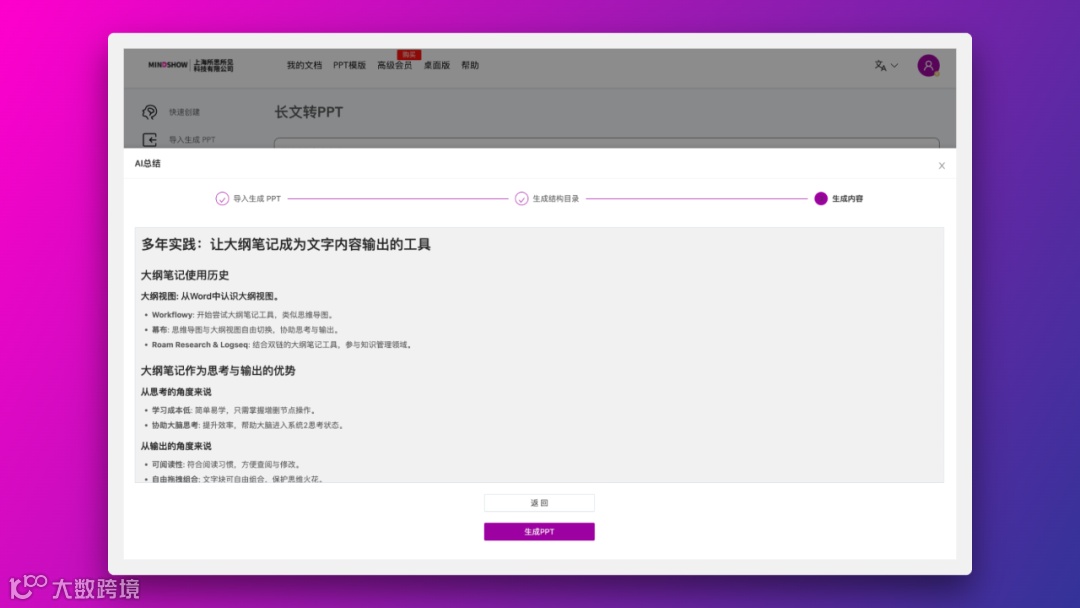Click the 导入生成 PPT sidebar icon
This screenshot has width=1080, height=608.
[149, 140]
